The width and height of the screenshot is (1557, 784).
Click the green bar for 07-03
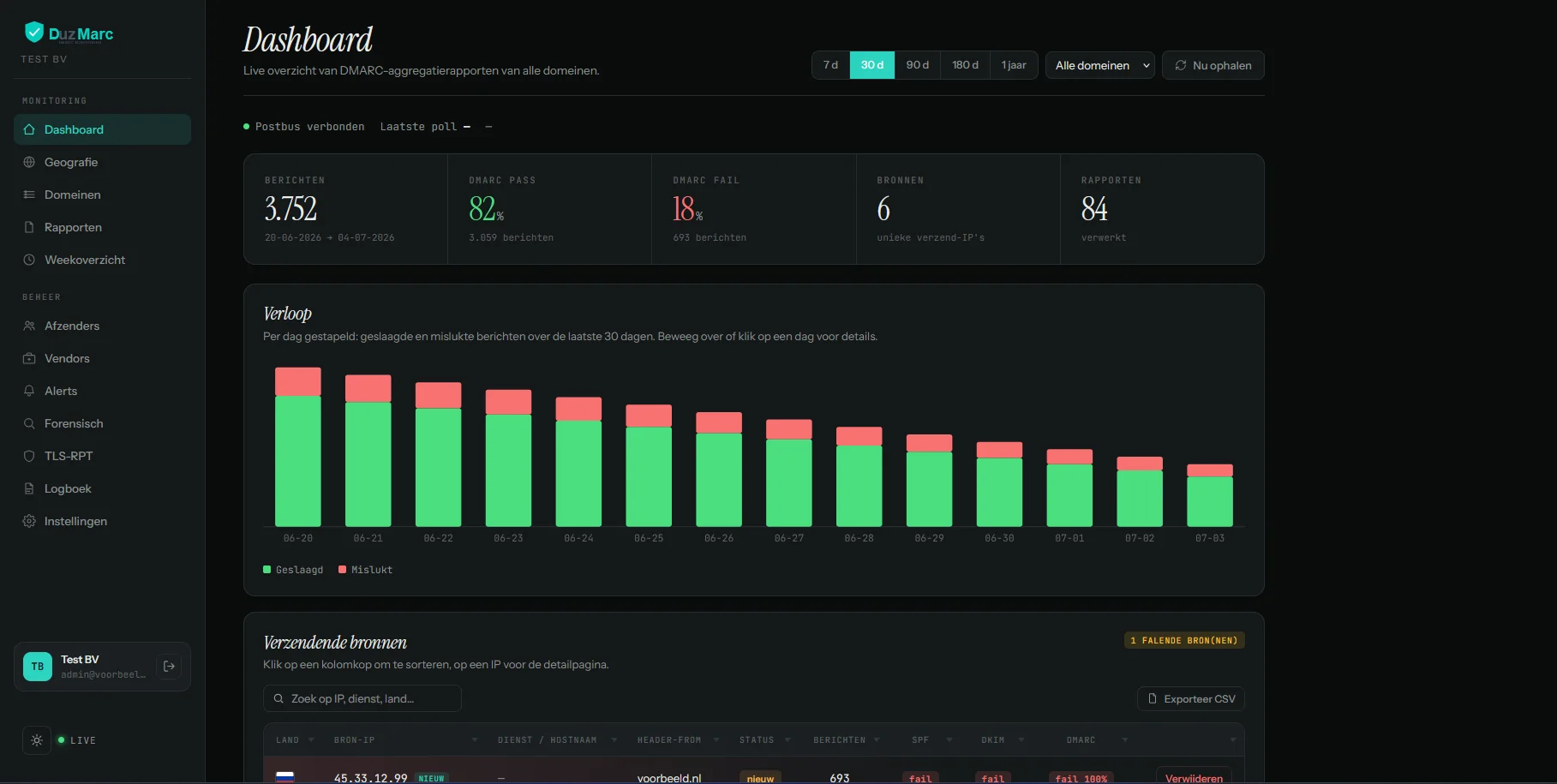click(x=1210, y=501)
